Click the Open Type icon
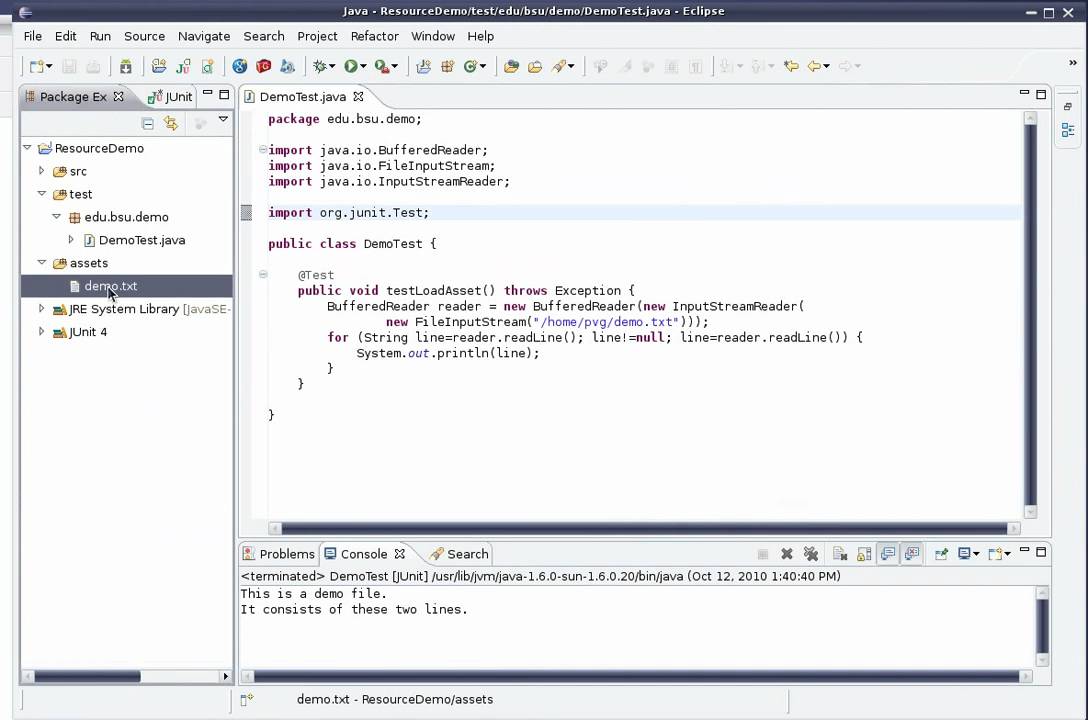This screenshot has width=1088, height=720. (x=511, y=66)
